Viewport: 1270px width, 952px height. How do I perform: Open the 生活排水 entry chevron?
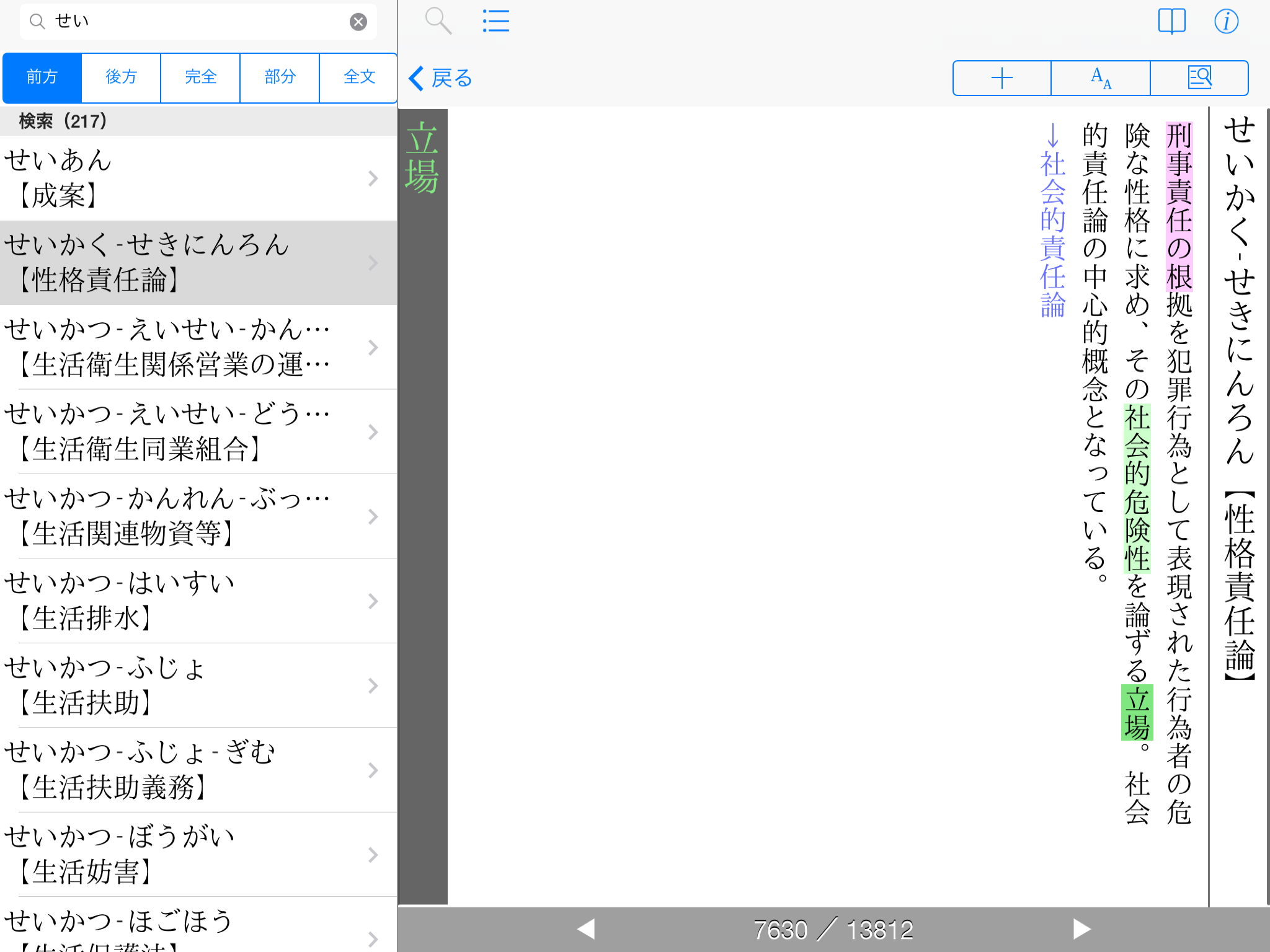[x=373, y=601]
